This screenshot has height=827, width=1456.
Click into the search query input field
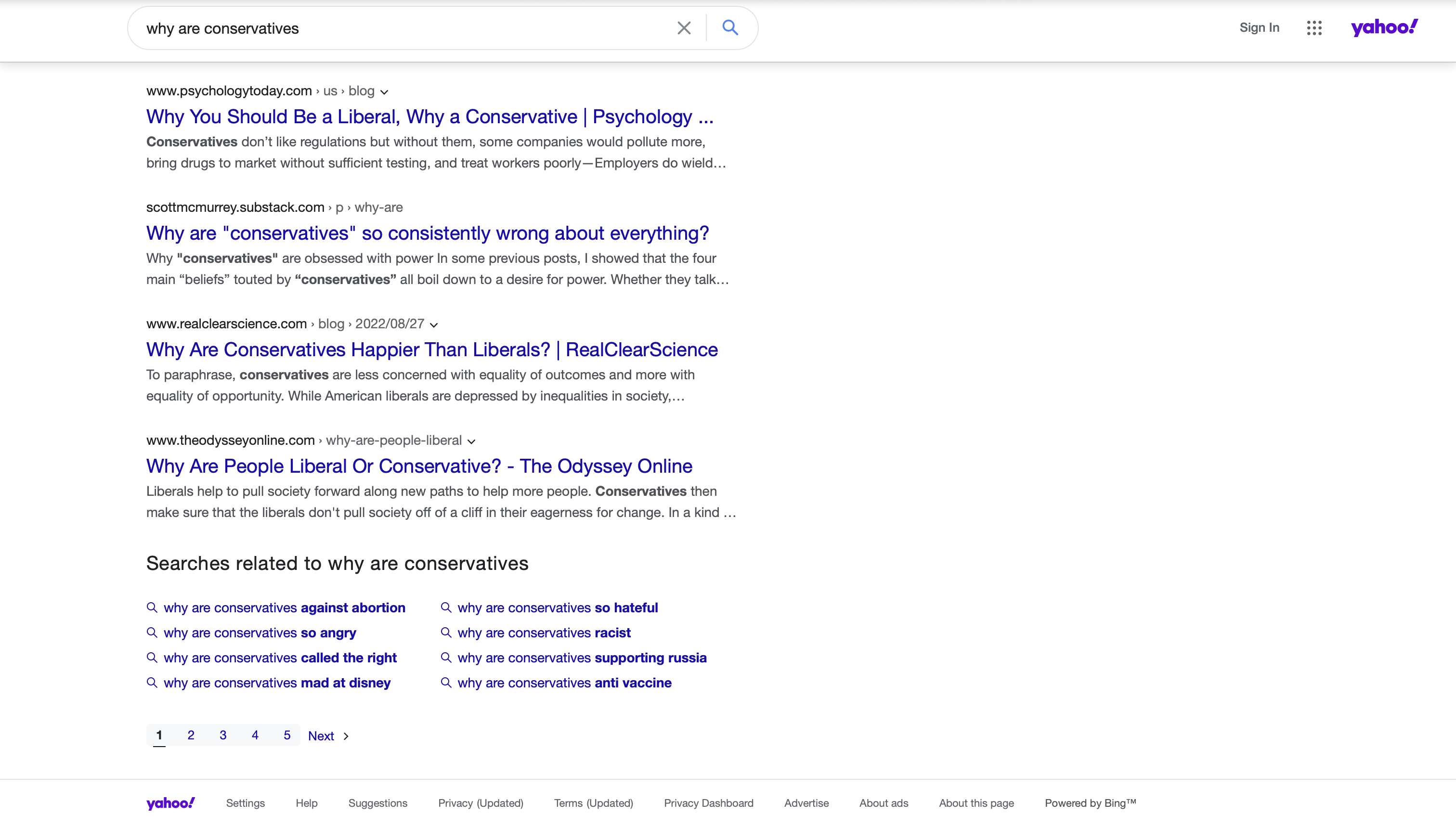[x=398, y=28]
